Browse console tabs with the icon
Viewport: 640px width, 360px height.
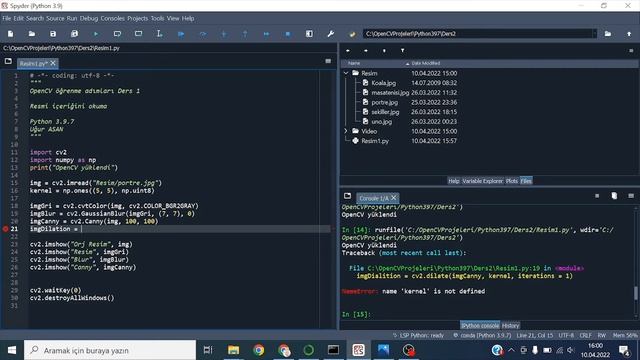[347, 196]
